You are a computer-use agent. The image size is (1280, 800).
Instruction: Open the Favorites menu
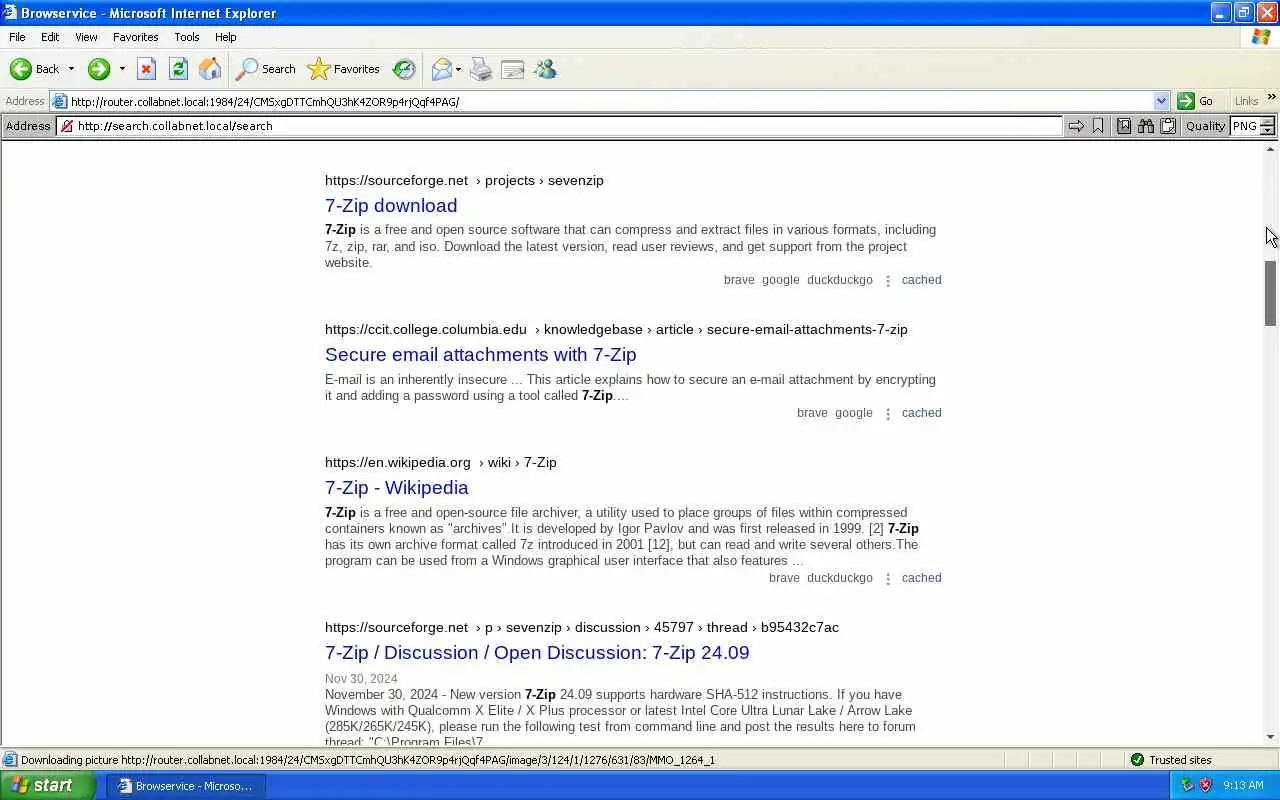135,37
